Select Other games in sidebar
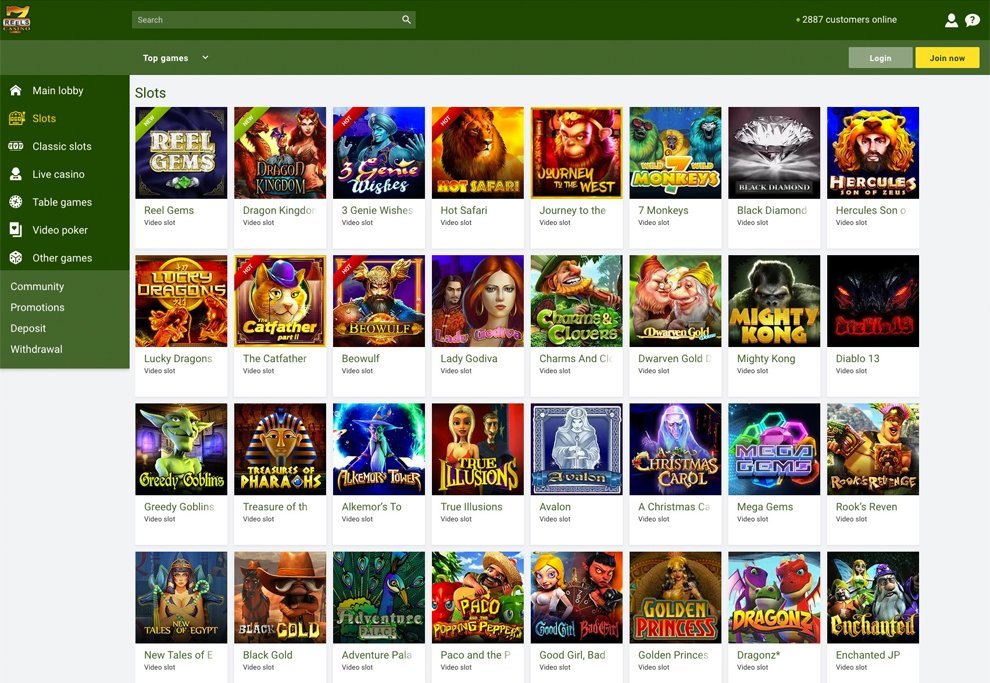Screen dimensions: 990x683 [x=62, y=258]
